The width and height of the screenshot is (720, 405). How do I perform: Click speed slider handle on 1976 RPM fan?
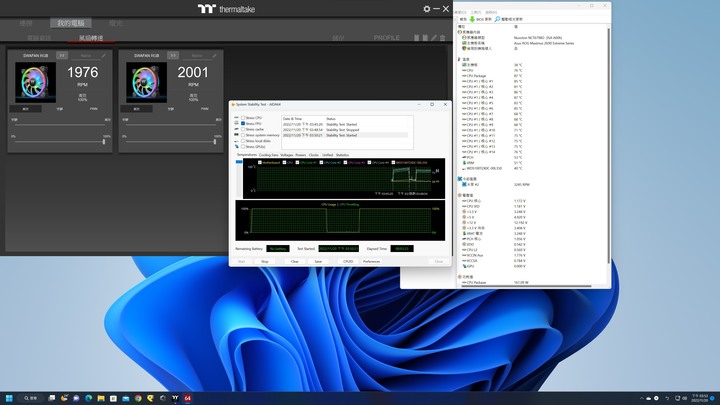(x=104, y=142)
